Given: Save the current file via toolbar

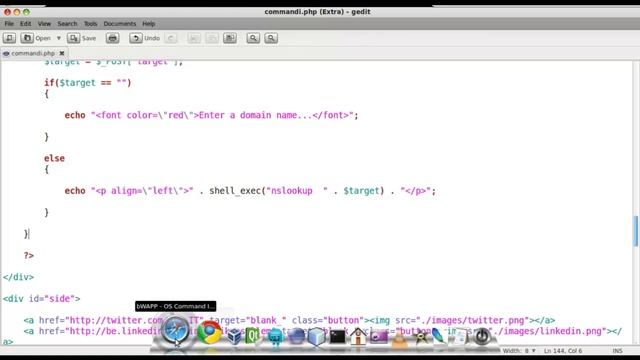Looking at the screenshot, I should point(82,38).
